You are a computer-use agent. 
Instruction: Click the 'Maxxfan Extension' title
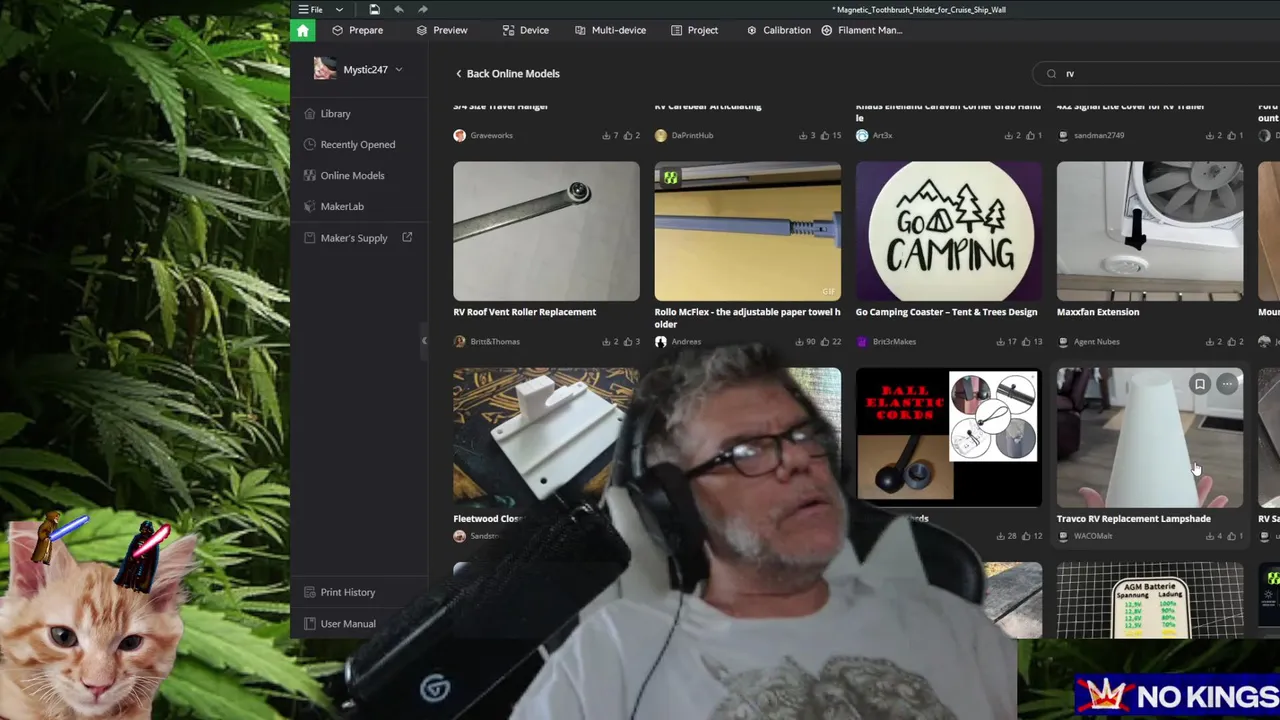(1098, 312)
